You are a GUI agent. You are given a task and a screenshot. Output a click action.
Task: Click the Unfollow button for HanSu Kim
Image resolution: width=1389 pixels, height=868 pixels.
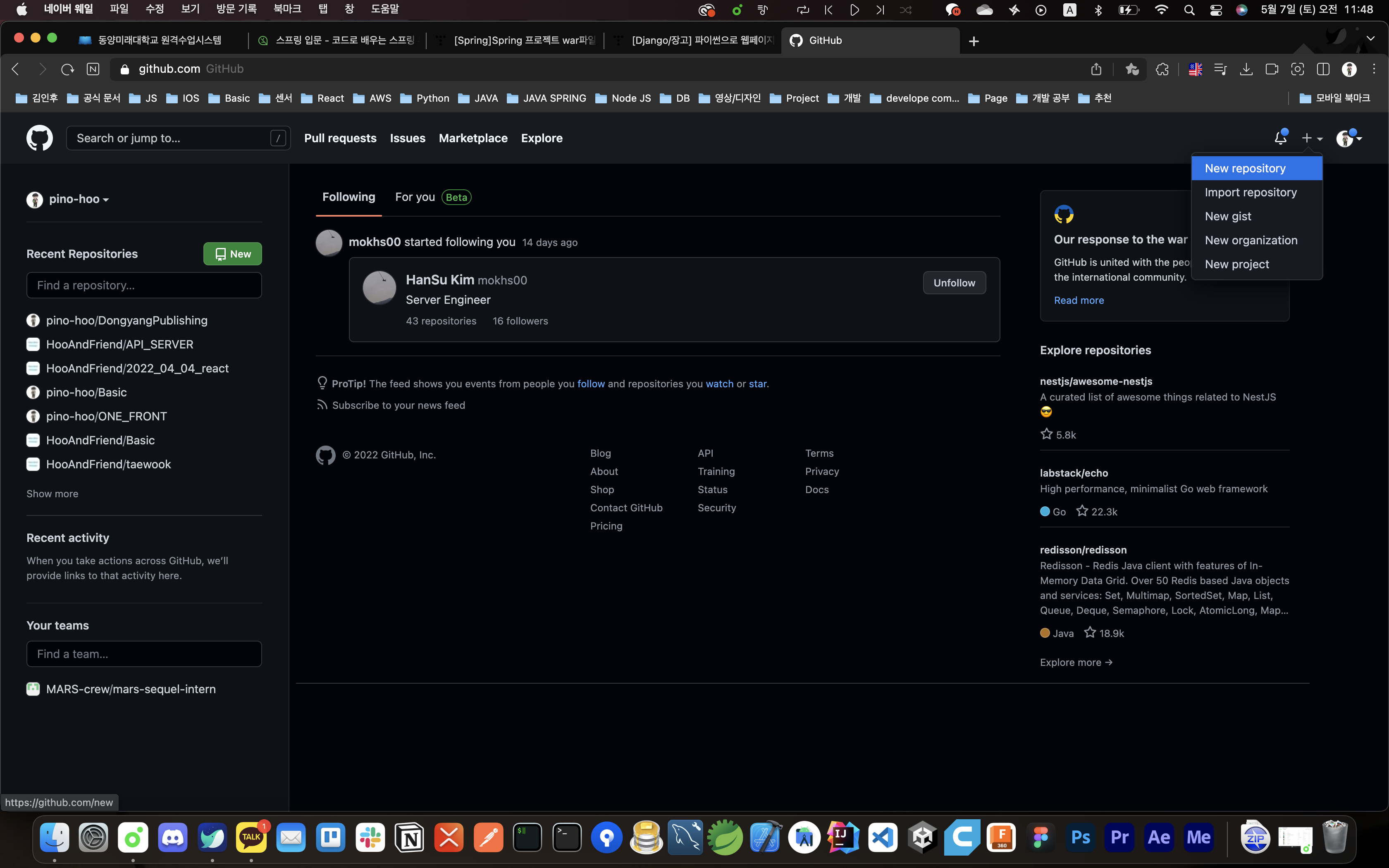pyautogui.click(x=954, y=283)
